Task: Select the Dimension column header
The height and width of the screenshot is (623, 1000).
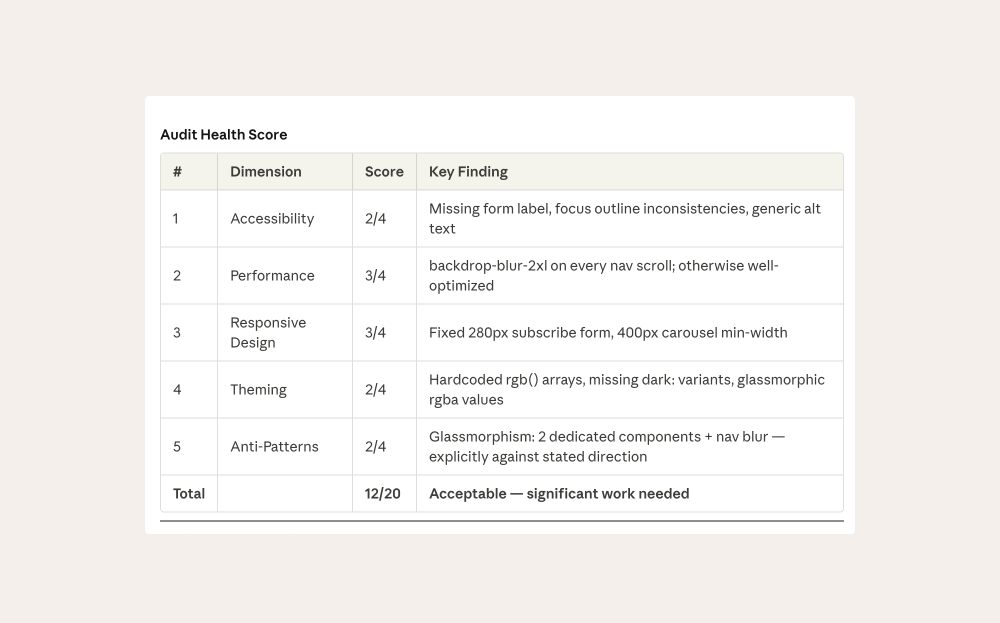Action: 265,171
